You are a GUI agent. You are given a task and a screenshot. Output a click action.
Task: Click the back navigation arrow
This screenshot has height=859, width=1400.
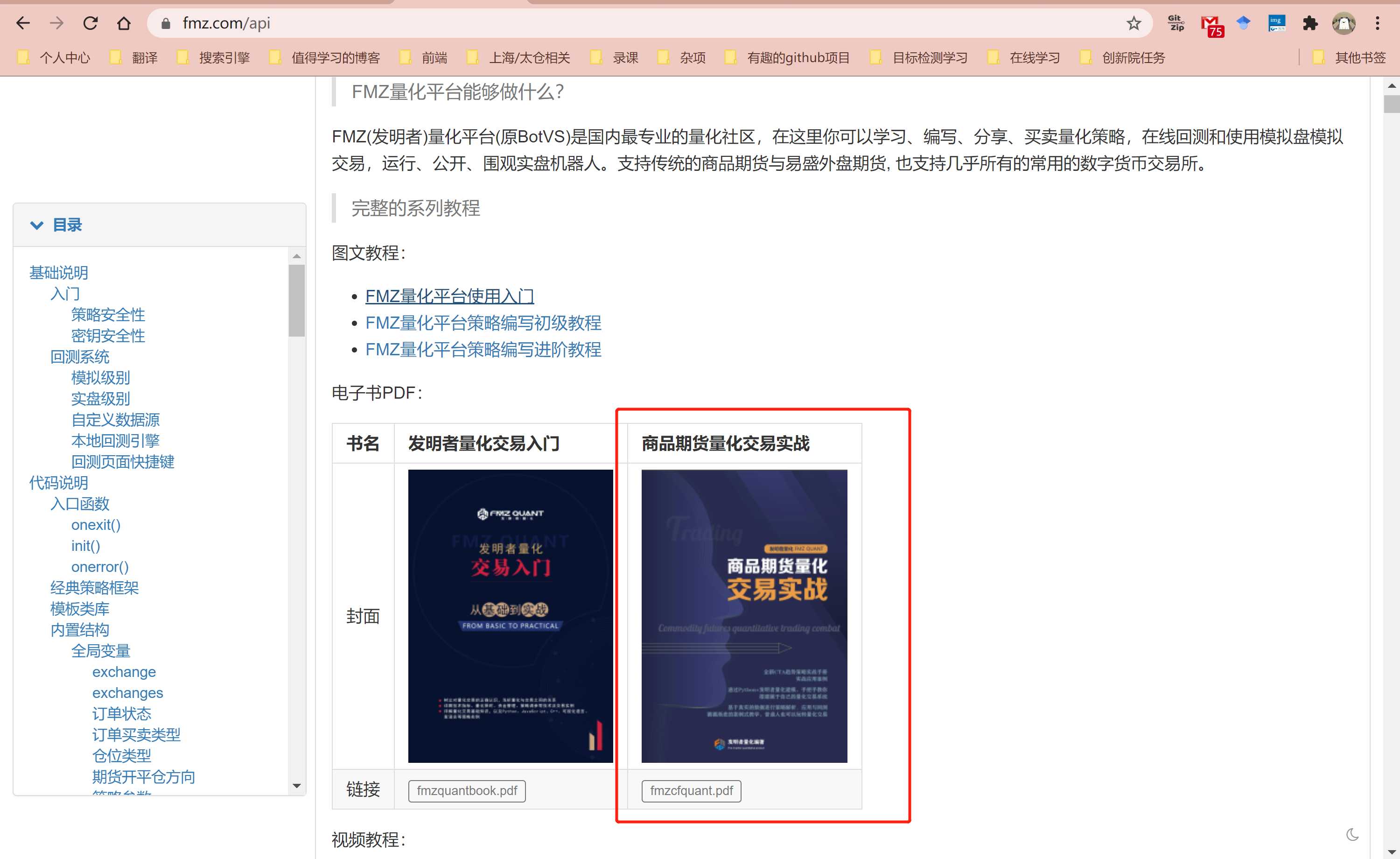pyautogui.click(x=23, y=23)
